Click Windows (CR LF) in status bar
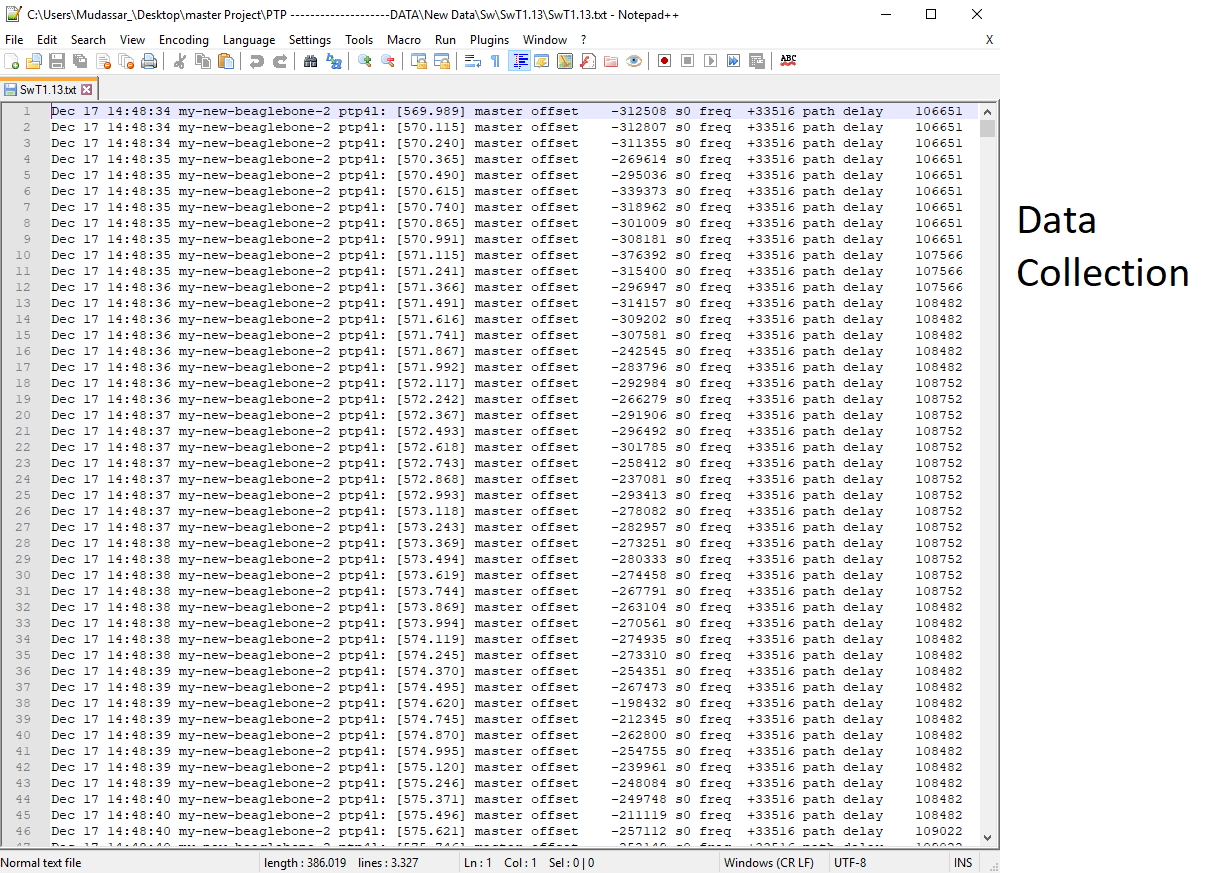The image size is (1212, 873). coord(768,863)
